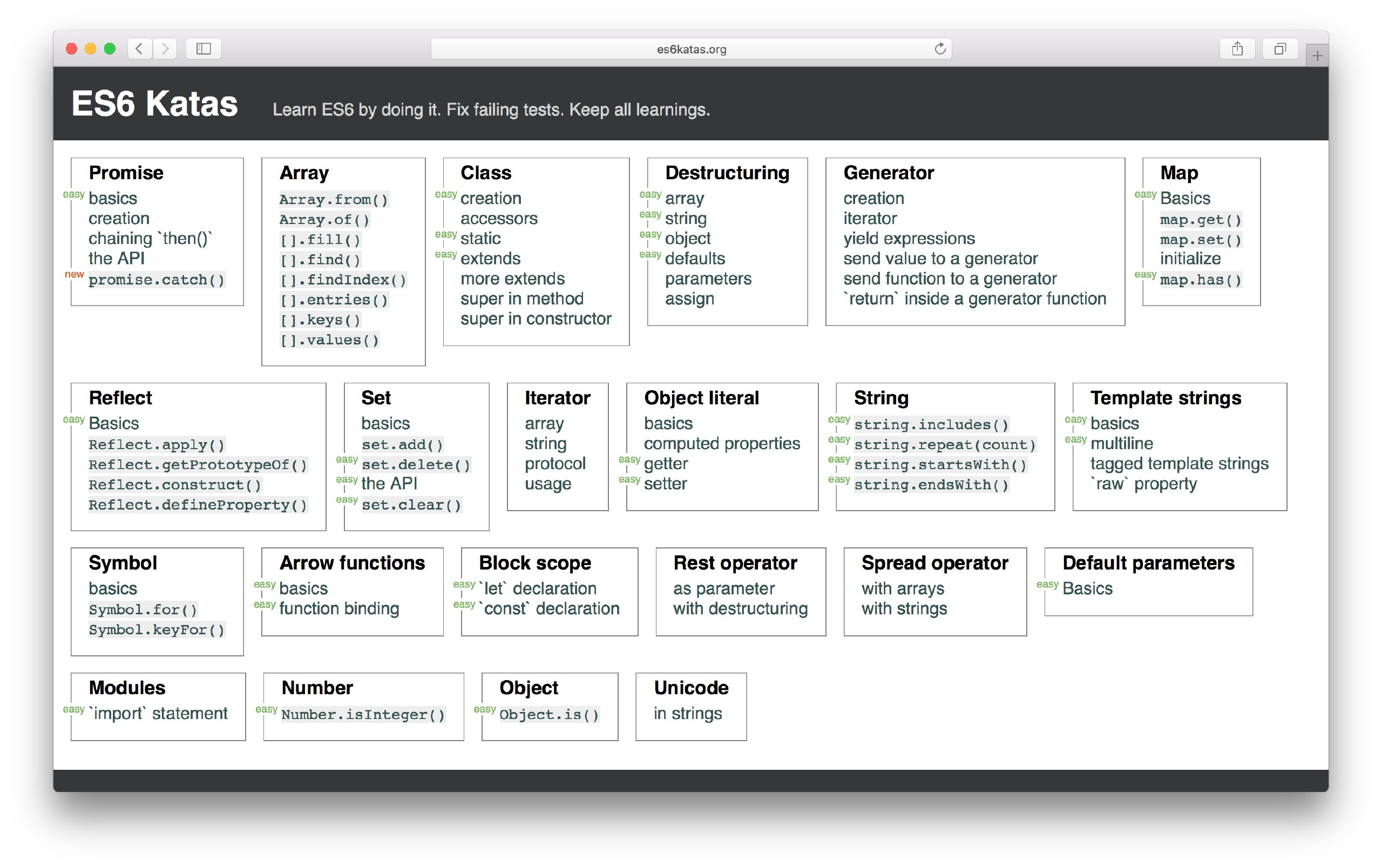The width and height of the screenshot is (1382, 868).
Task: Open Object.is() kata
Action: click(x=549, y=715)
